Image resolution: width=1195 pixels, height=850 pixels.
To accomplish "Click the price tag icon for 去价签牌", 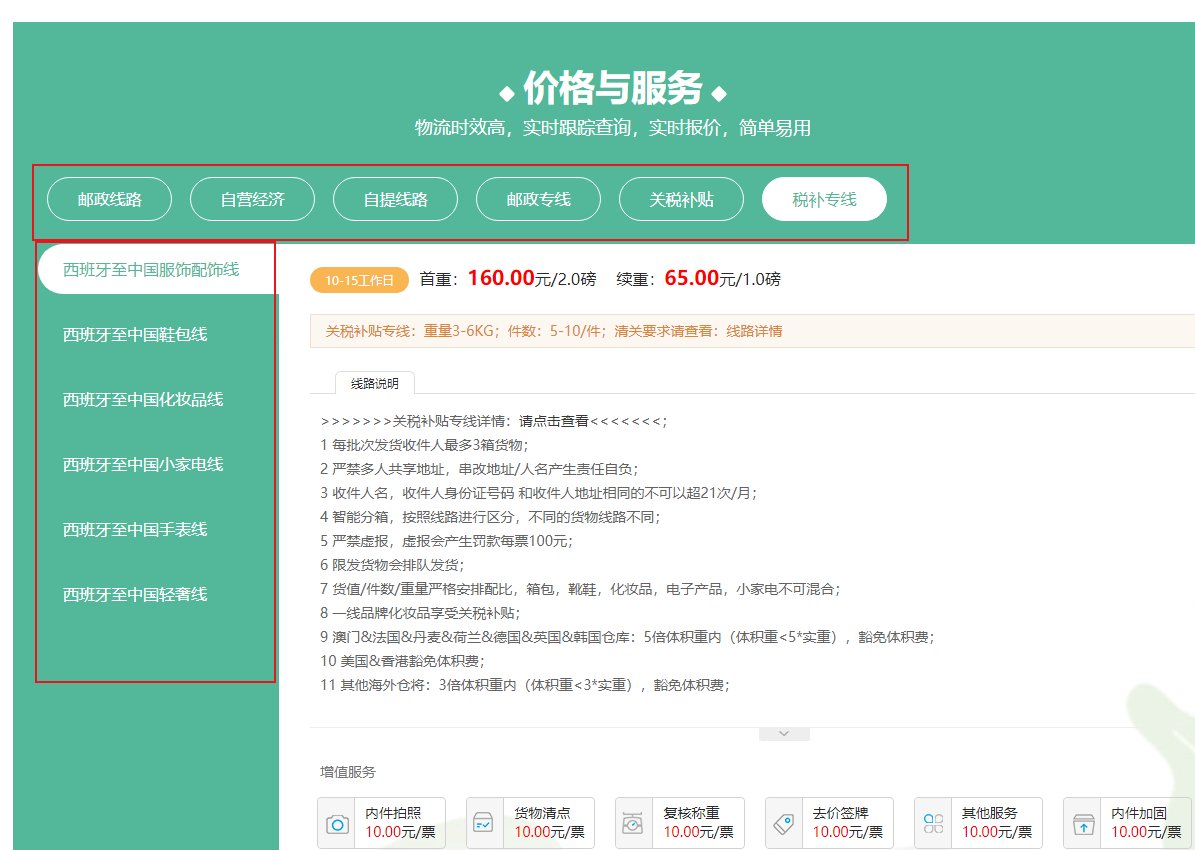I will click(x=783, y=824).
